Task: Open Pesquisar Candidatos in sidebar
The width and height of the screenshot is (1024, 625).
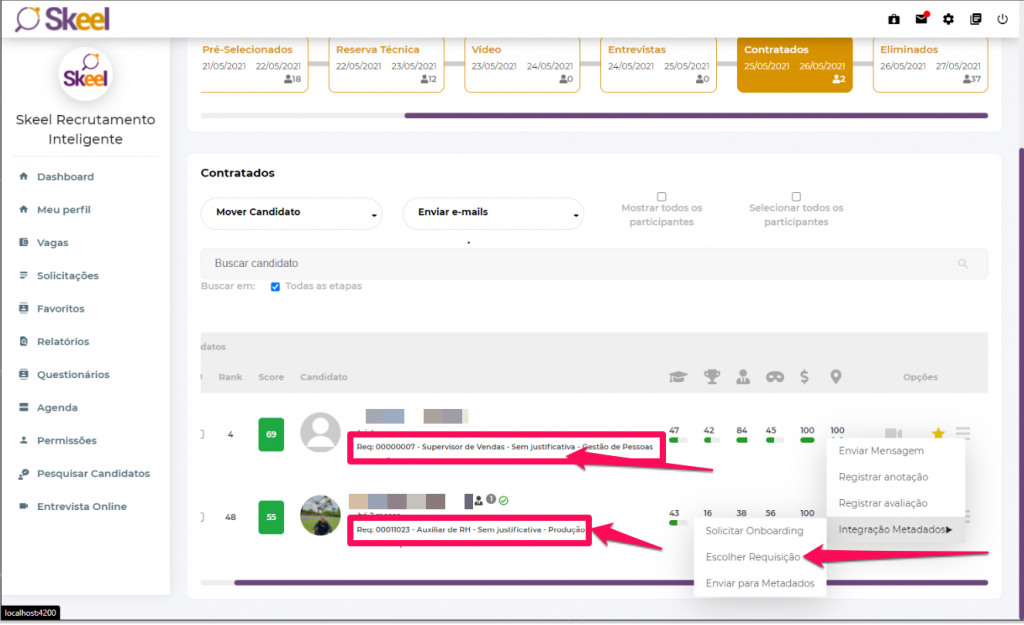Action: 93,473
